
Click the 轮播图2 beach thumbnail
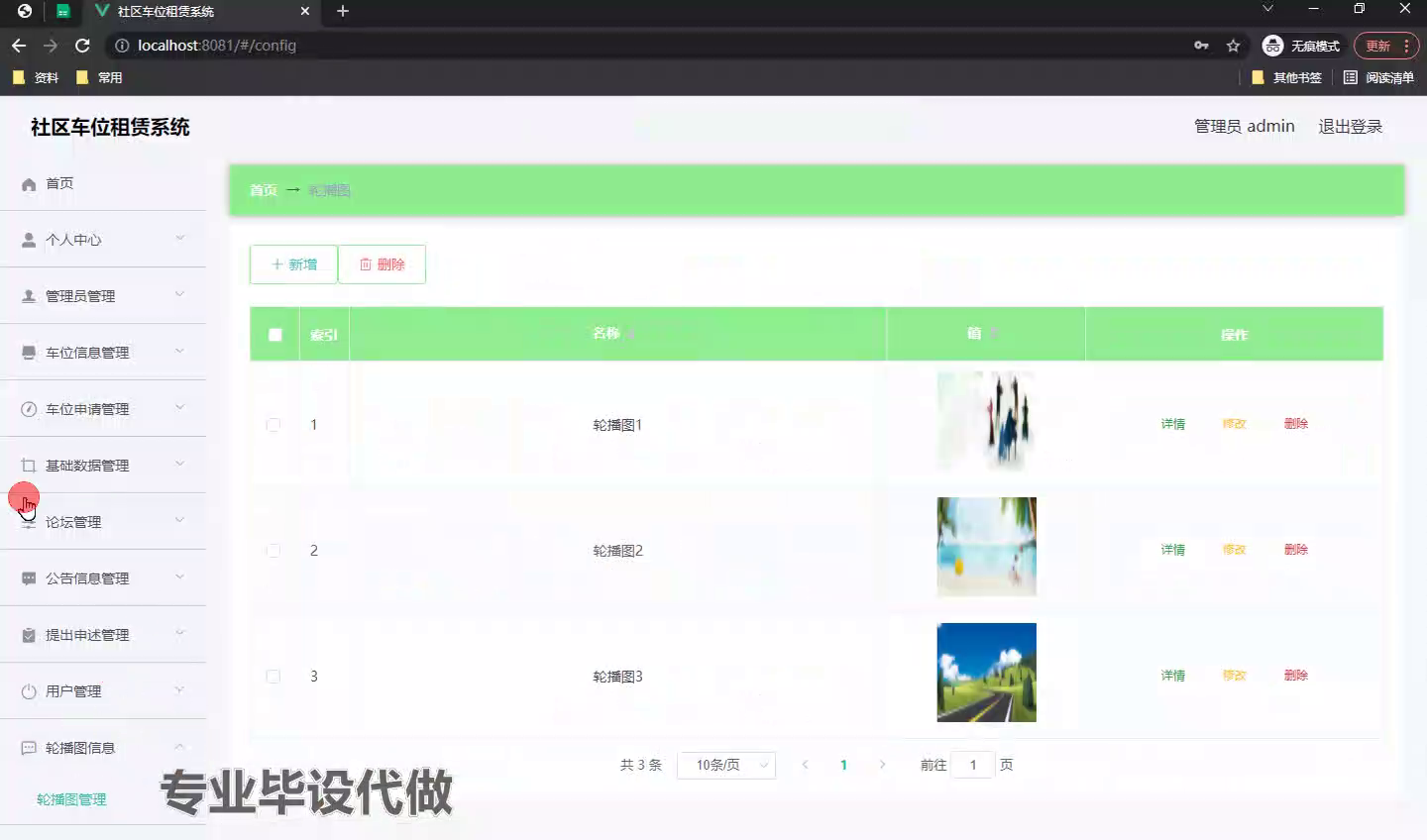(986, 547)
